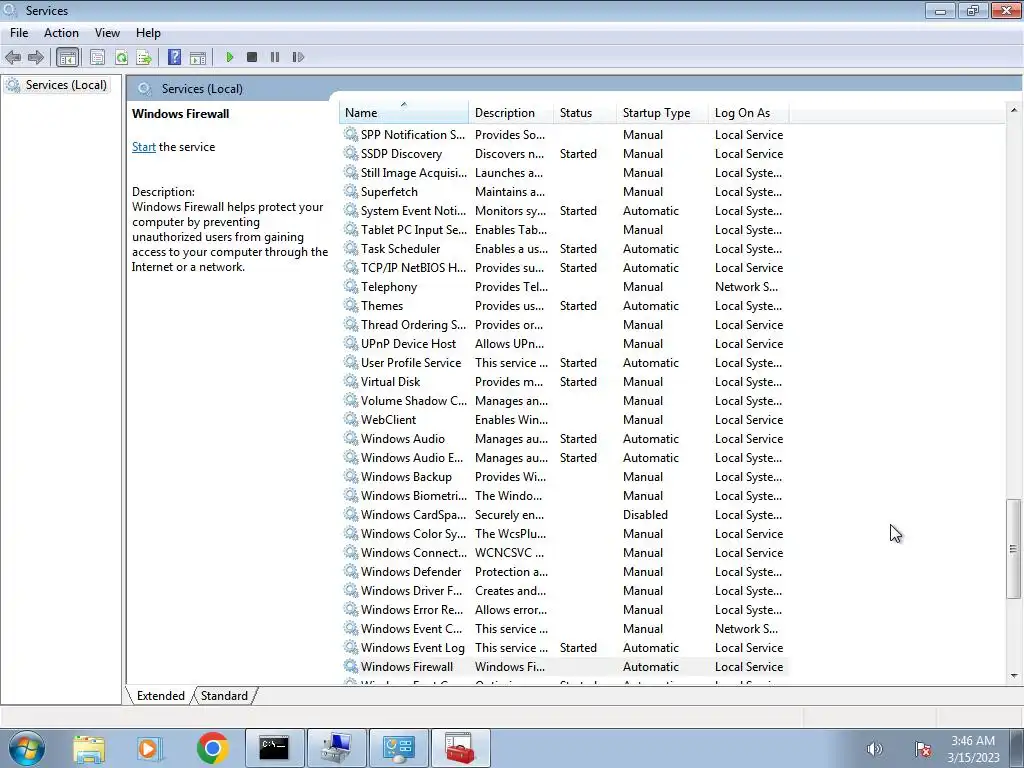Open Windows Explorer from the taskbar
Screen dimensions: 1024x768
pyautogui.click(x=89, y=748)
